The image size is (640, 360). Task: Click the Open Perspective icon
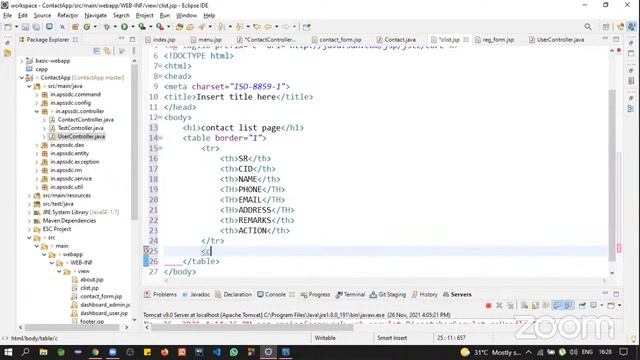(606, 27)
